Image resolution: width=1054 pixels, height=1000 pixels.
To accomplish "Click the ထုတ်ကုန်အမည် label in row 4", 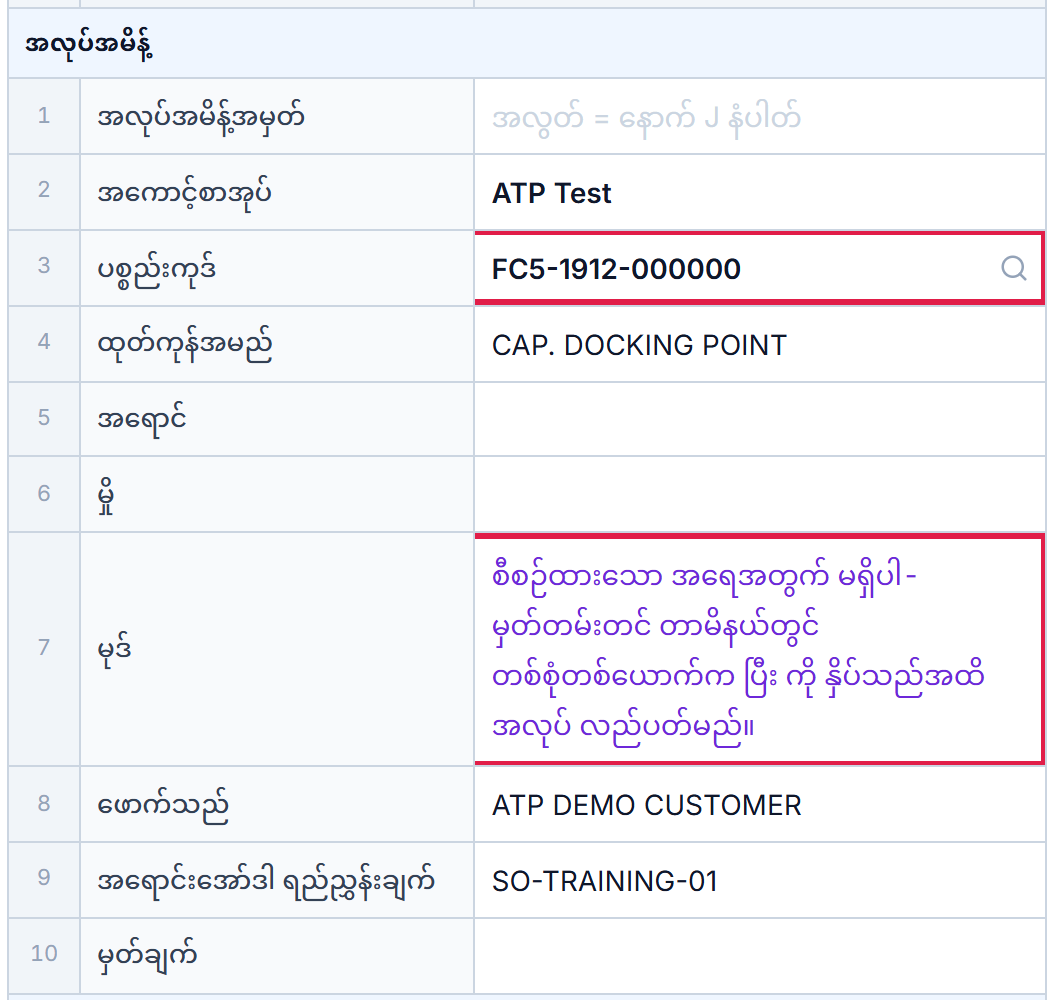I will [185, 345].
